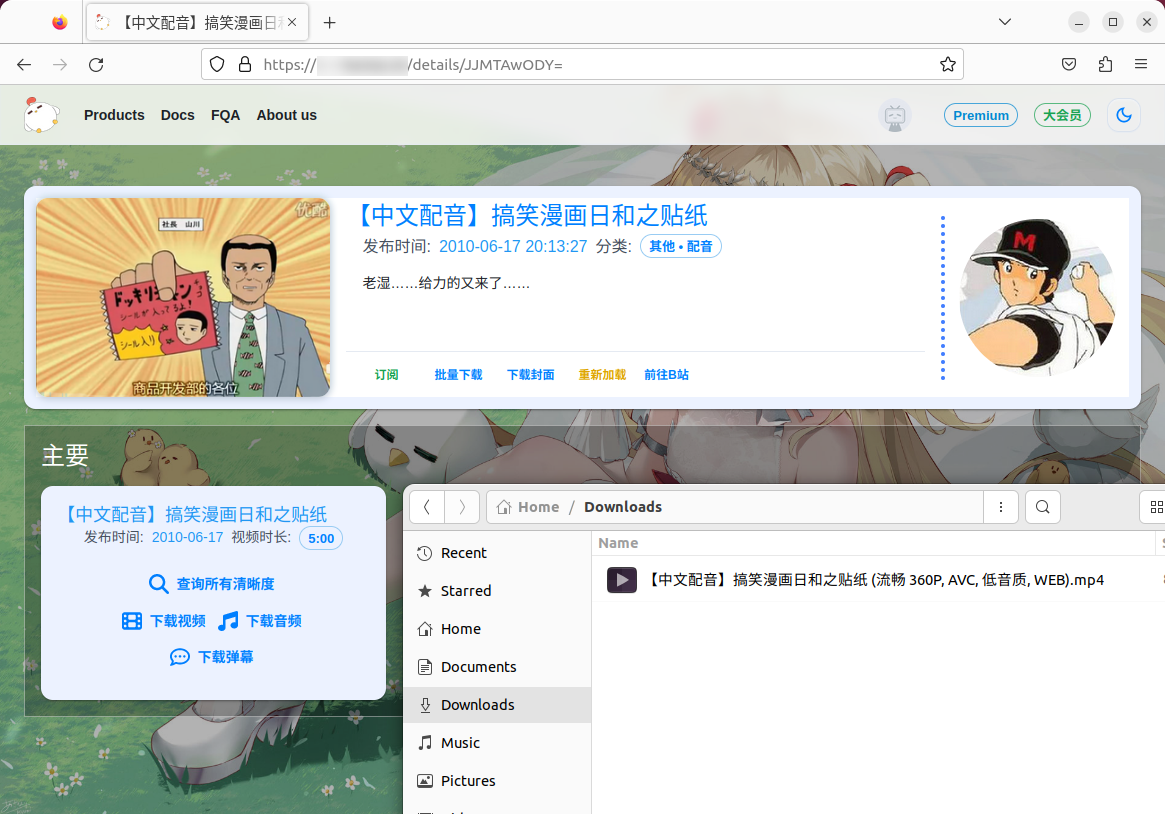The height and width of the screenshot is (814, 1165).
Task: Select Documents in the Files sidebar
Action: pos(497,667)
